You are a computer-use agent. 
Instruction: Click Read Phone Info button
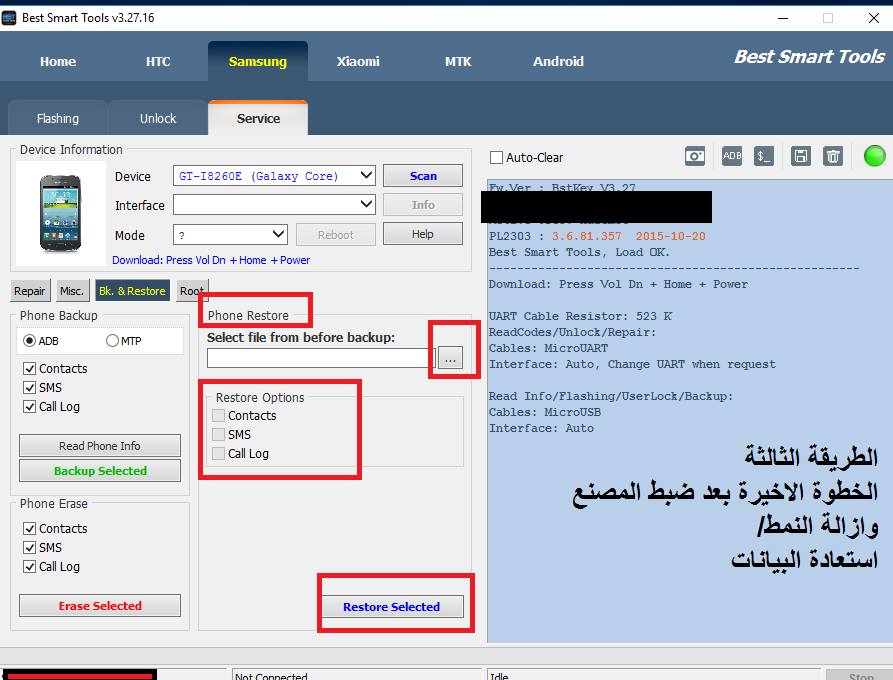pyautogui.click(x=100, y=445)
